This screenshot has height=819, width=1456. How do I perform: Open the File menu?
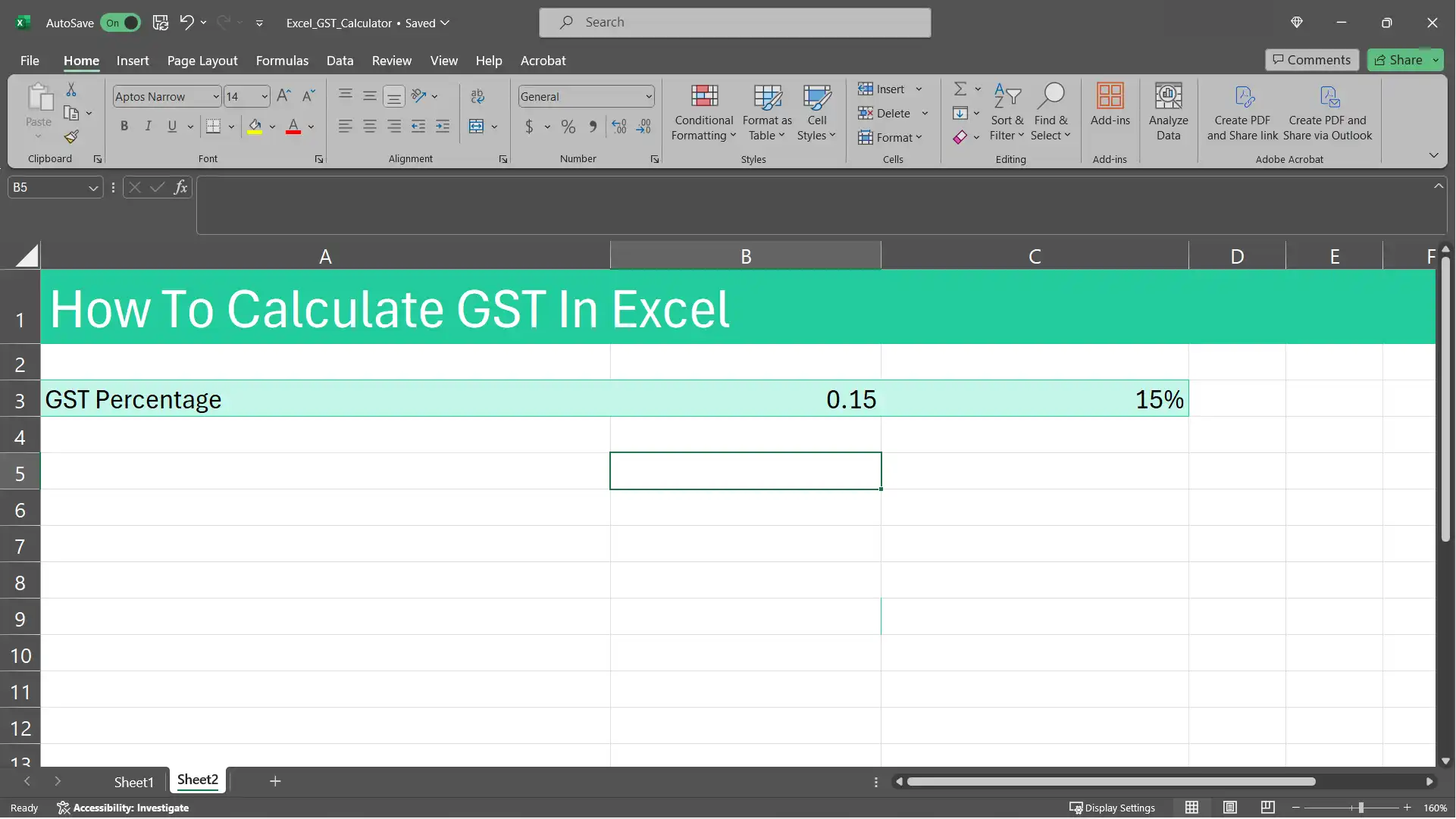[30, 61]
